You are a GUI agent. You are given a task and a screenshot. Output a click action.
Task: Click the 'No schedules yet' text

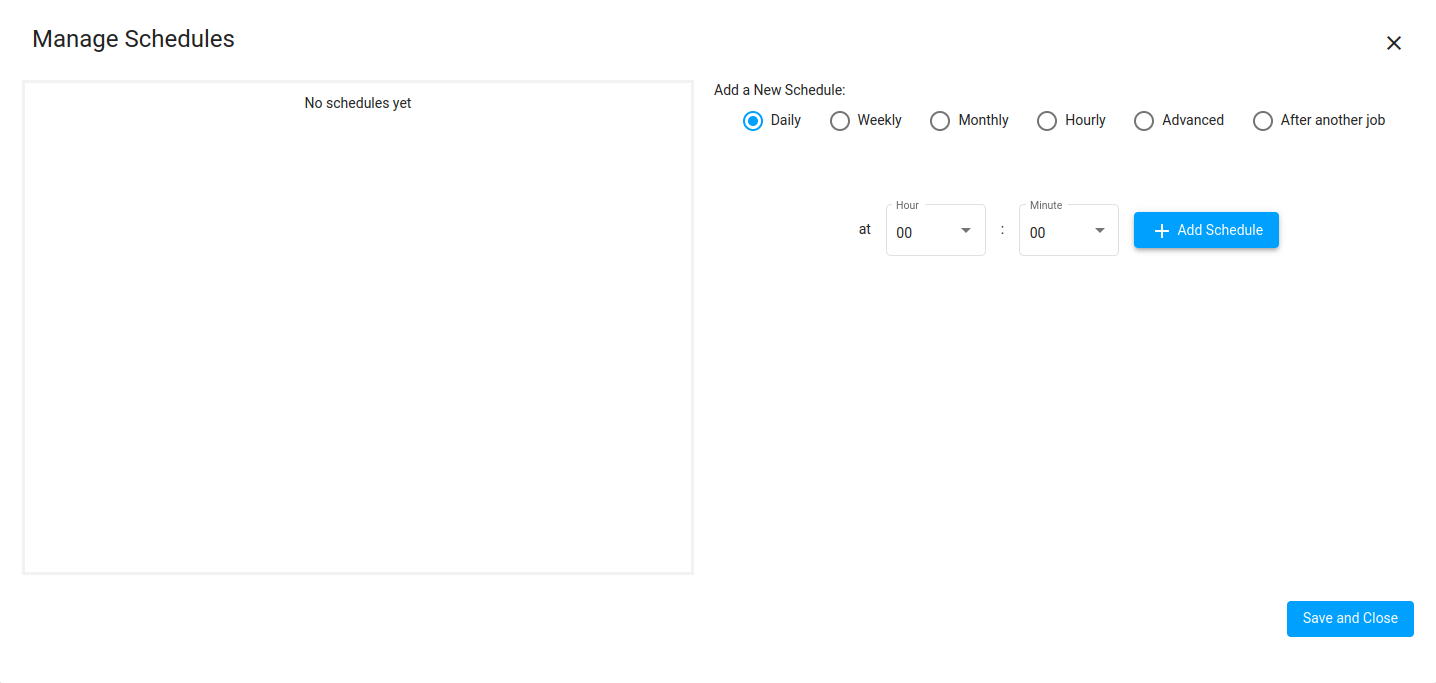pos(357,102)
